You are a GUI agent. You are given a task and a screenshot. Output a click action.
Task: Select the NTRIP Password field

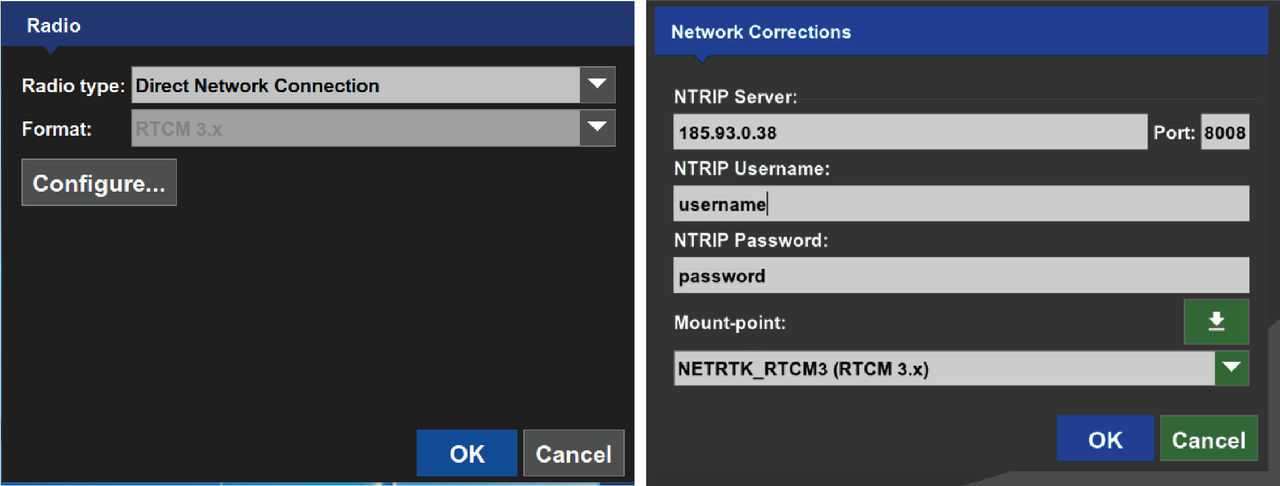pyautogui.click(x=961, y=275)
